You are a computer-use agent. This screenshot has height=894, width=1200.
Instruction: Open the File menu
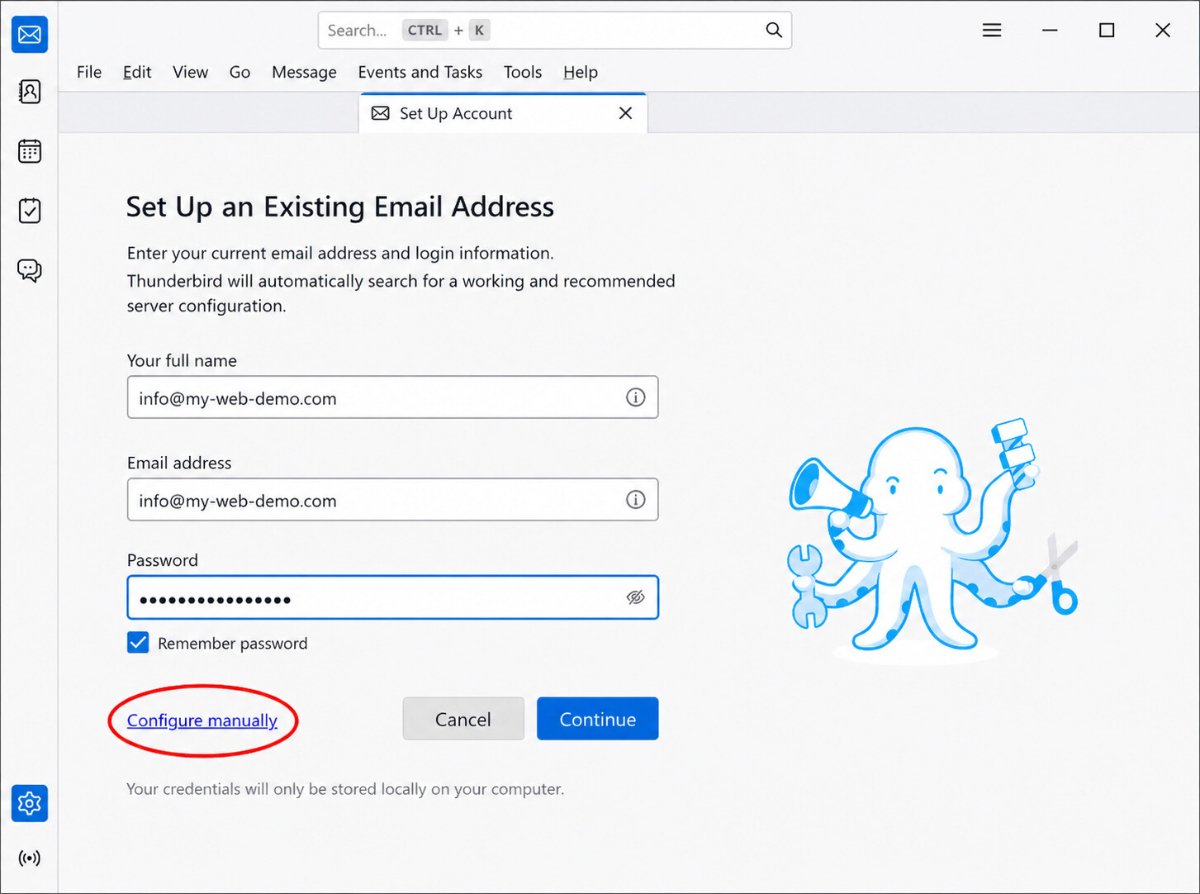[x=89, y=72]
